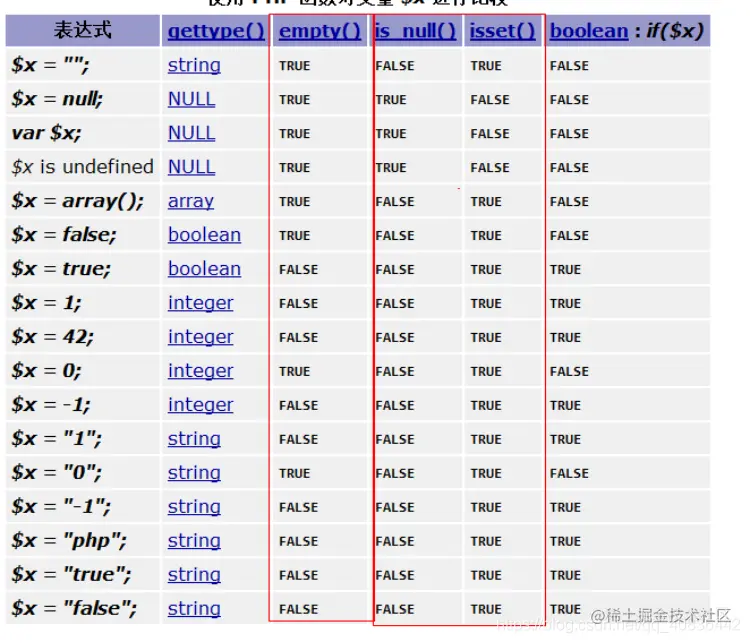750x643 pixels.
Task: Select if($x) TRUE value for $x = 1
Action: pos(565,303)
